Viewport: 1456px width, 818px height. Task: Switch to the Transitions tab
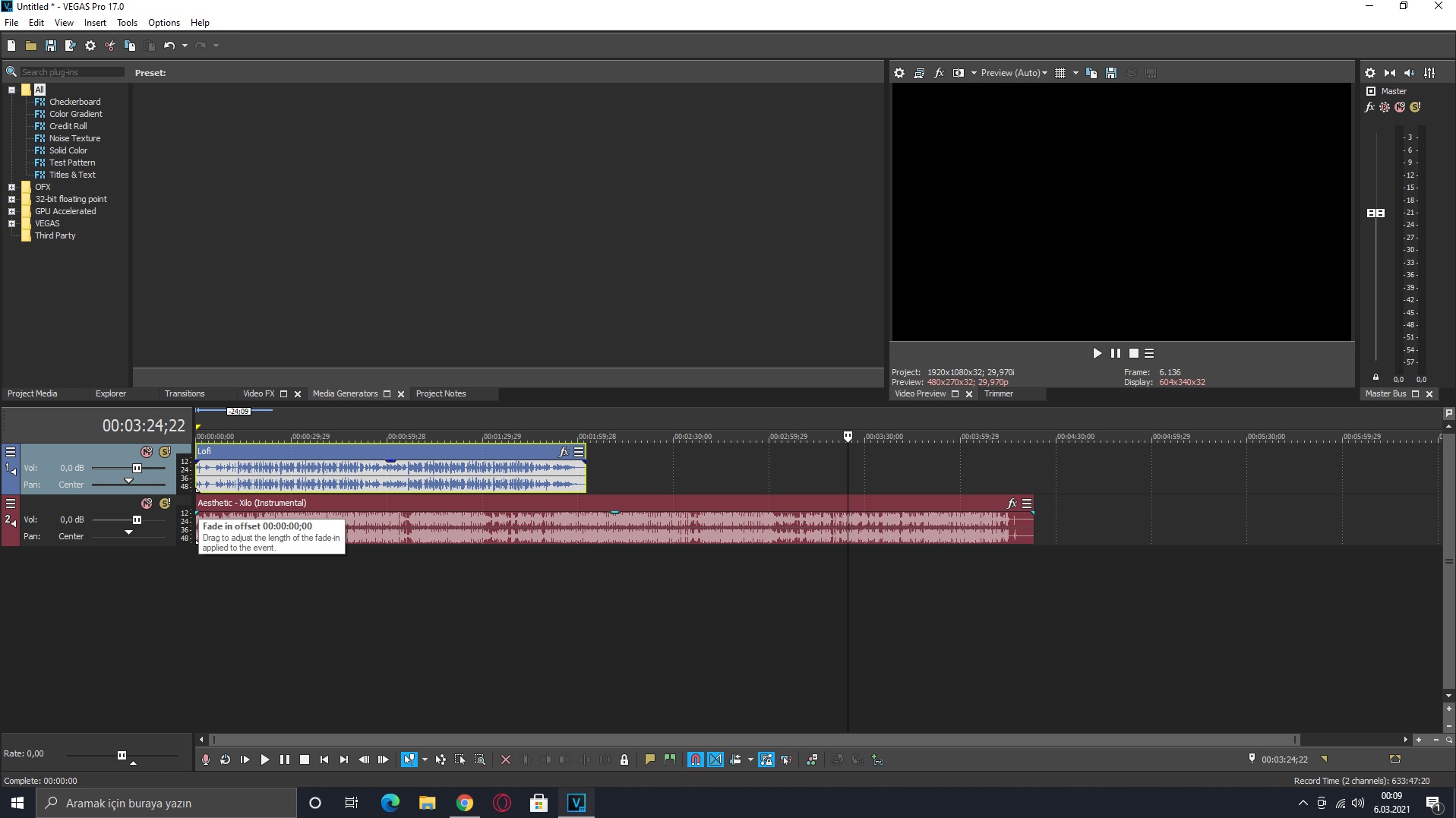(185, 393)
